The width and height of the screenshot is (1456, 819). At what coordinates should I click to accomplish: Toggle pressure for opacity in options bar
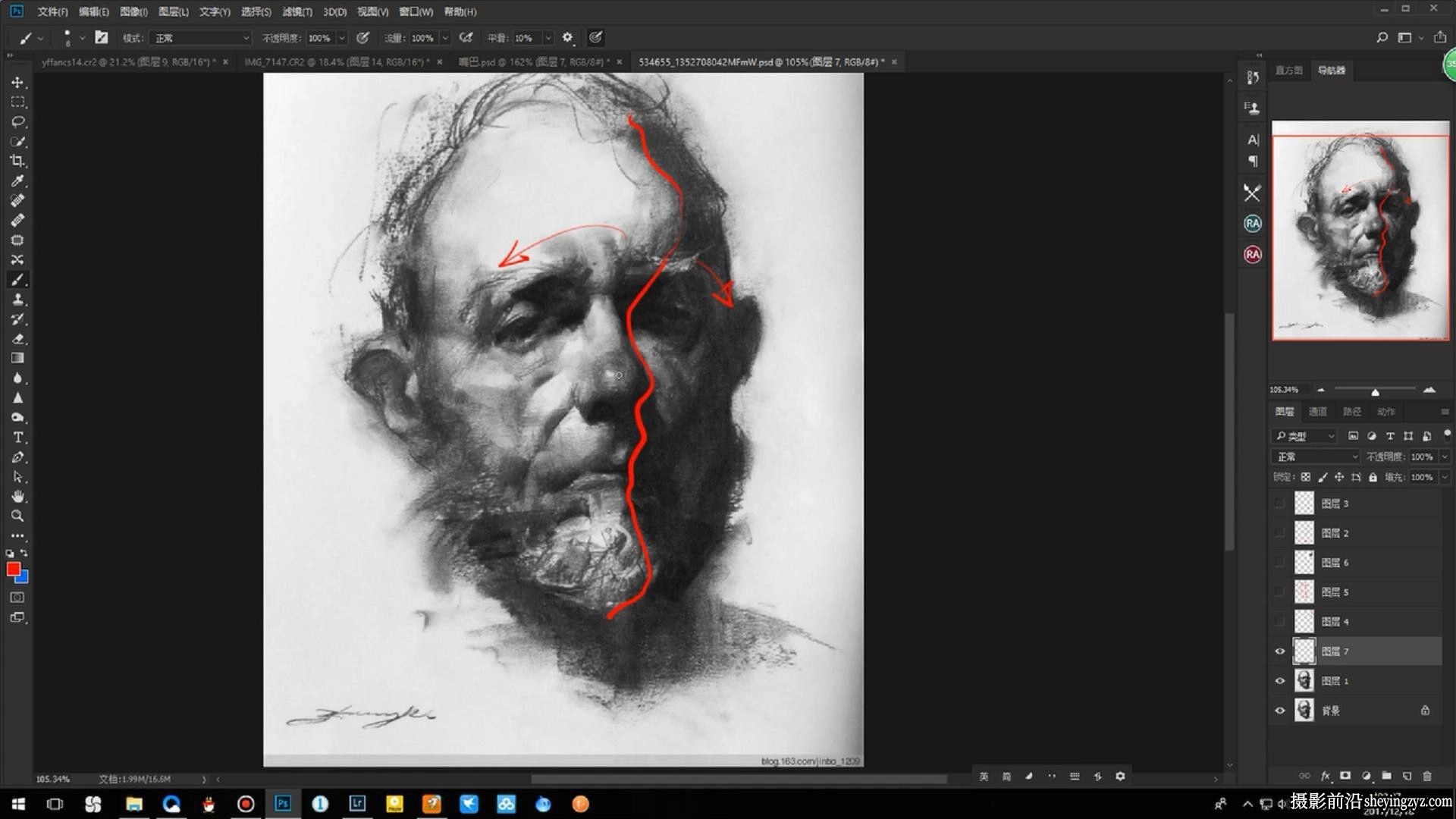point(362,37)
